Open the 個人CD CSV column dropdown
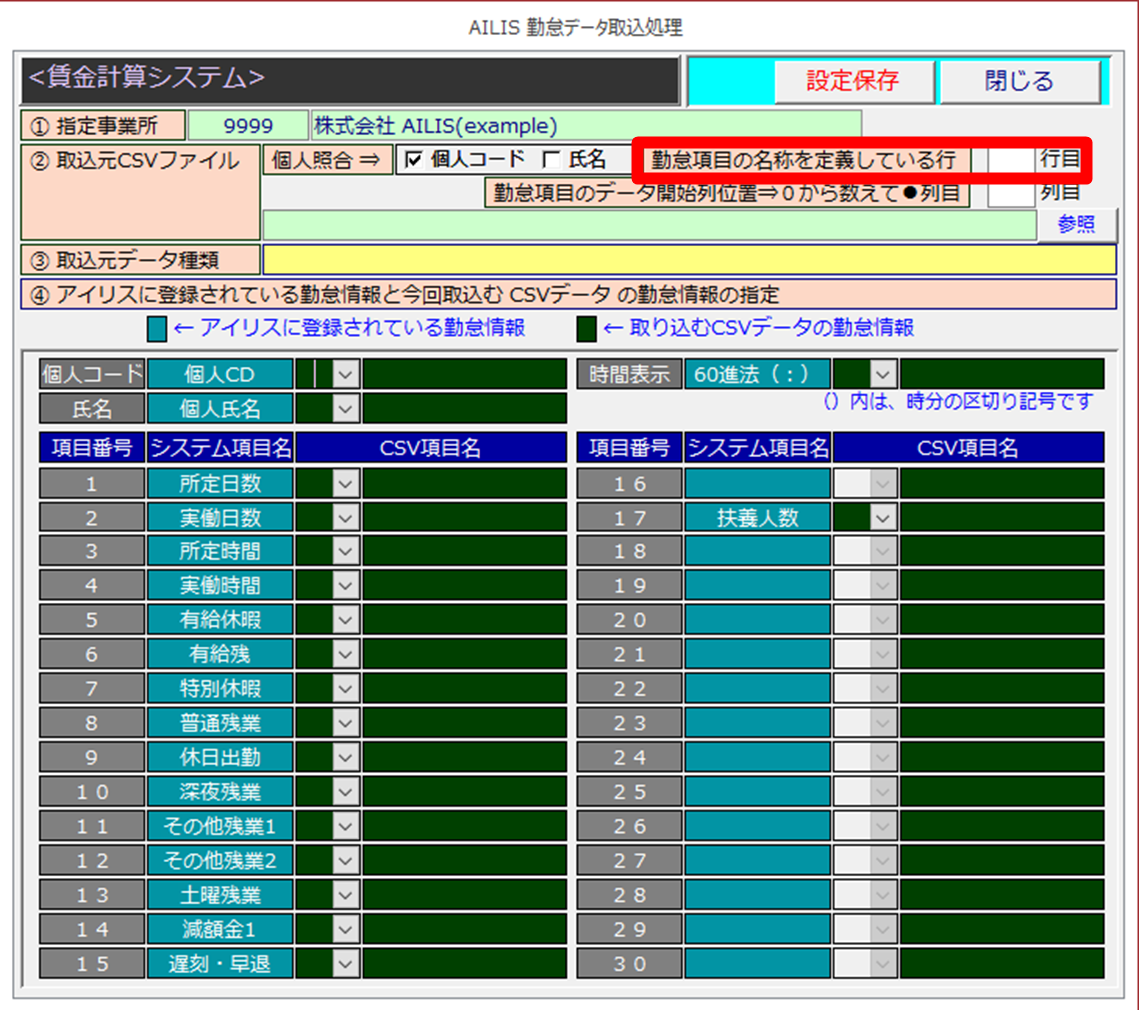 pos(345,374)
